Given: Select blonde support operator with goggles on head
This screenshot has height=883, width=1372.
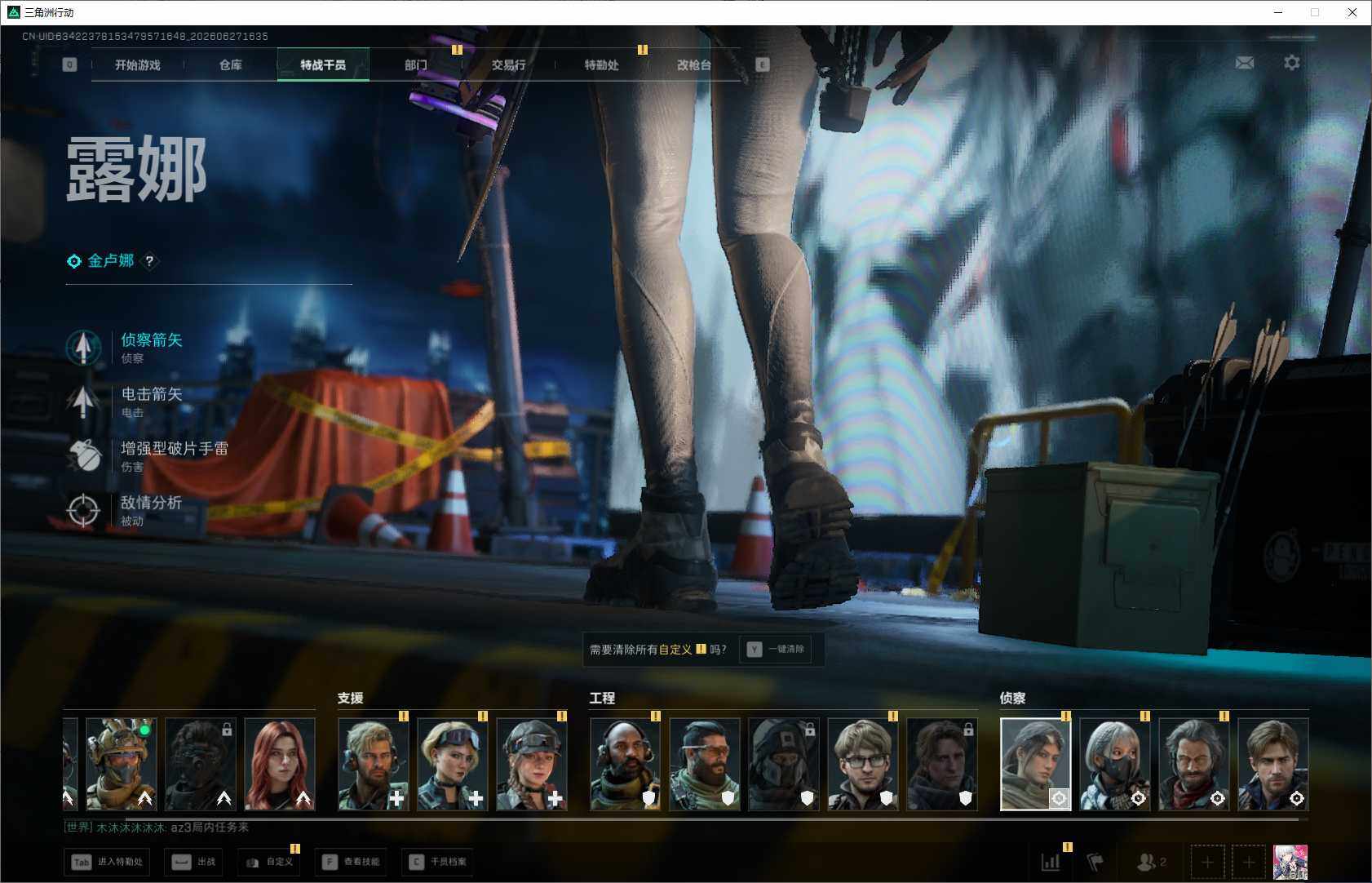Looking at the screenshot, I should coord(453,764).
